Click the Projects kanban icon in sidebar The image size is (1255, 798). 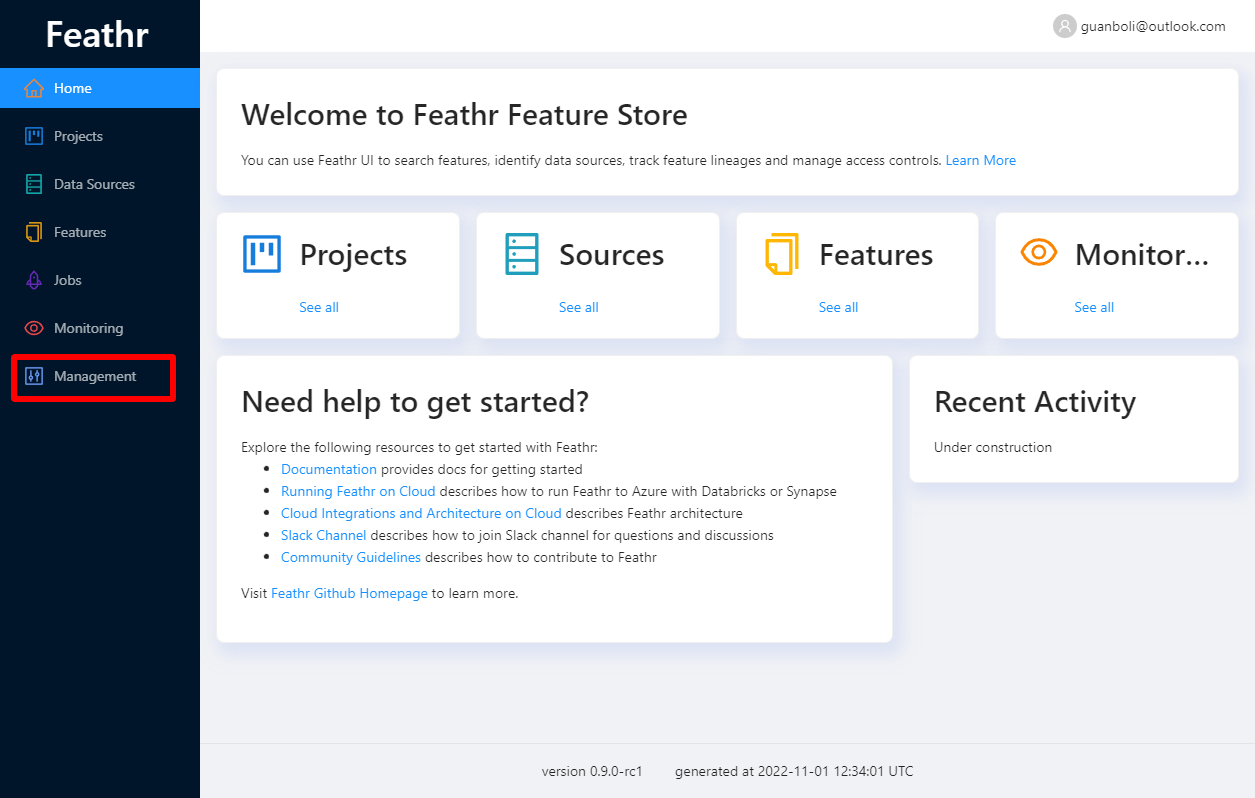click(34, 136)
